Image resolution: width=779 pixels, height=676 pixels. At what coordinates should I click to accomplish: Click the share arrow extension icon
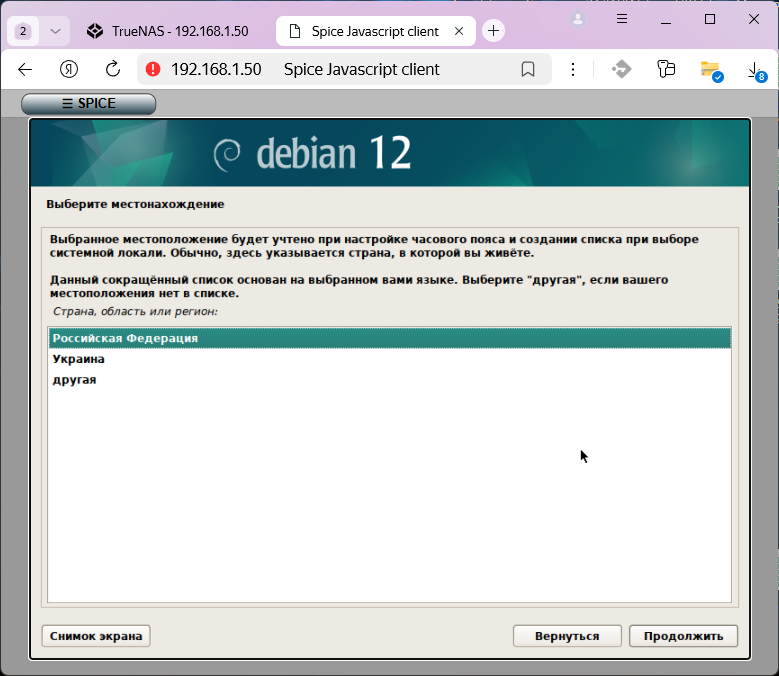622,69
